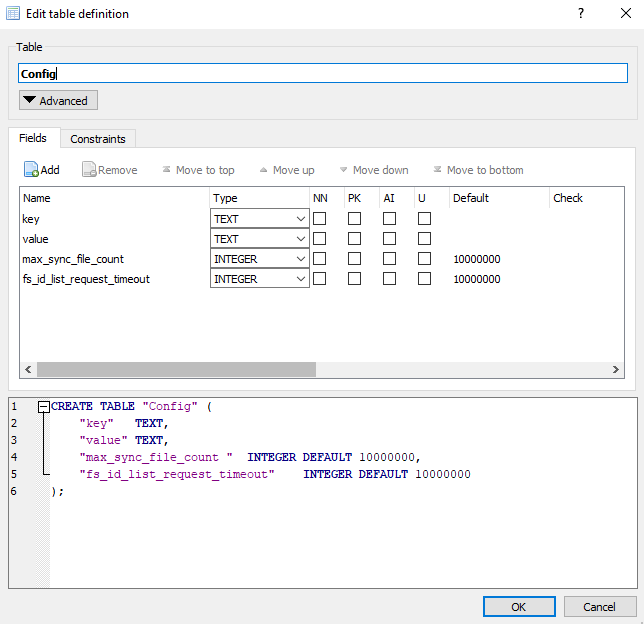Click the horizontal scrollbar in fields list
Screen dimensions: 644x624
tap(175, 369)
